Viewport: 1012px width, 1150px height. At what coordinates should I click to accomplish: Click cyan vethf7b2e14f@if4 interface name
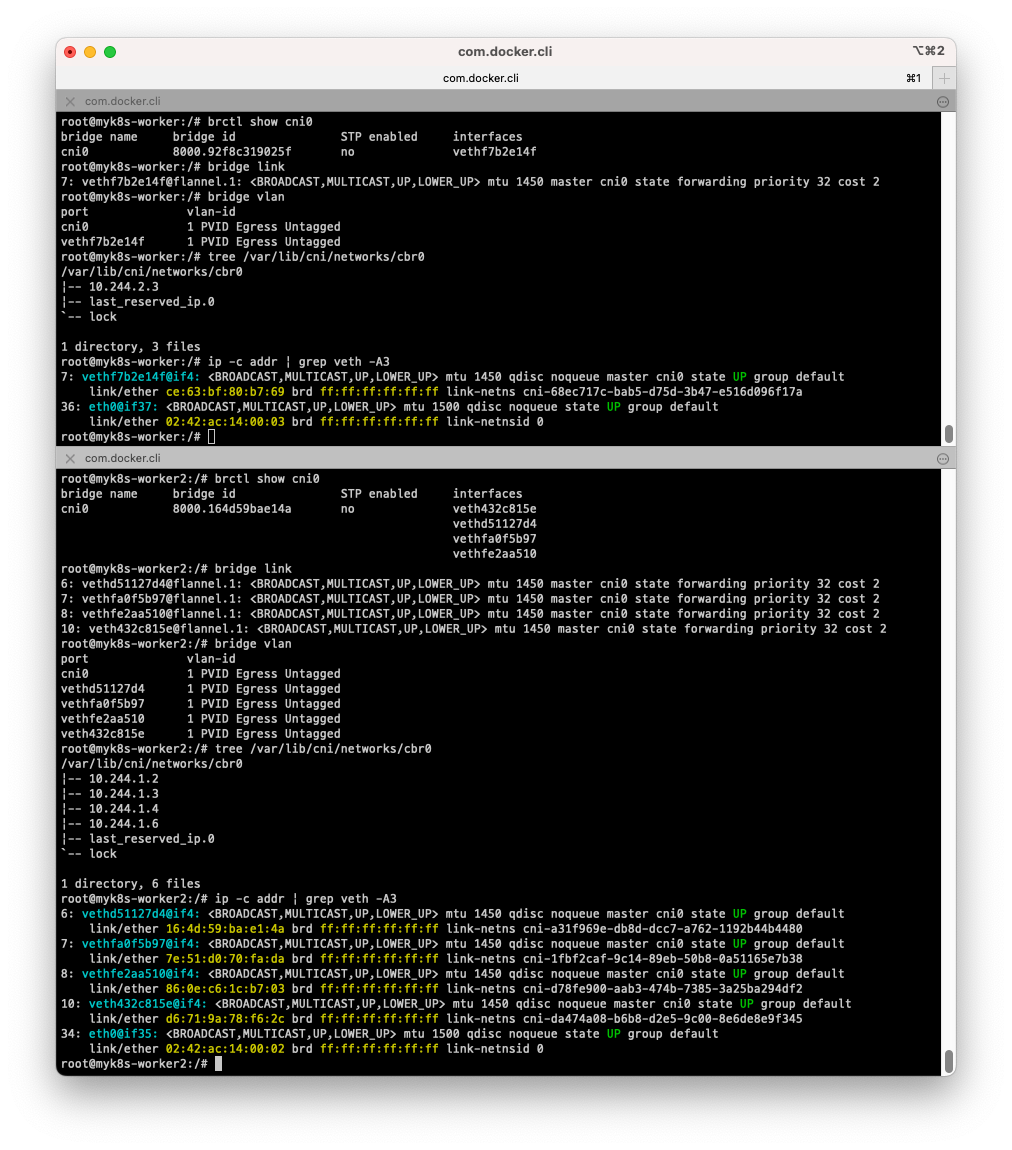tap(141, 377)
